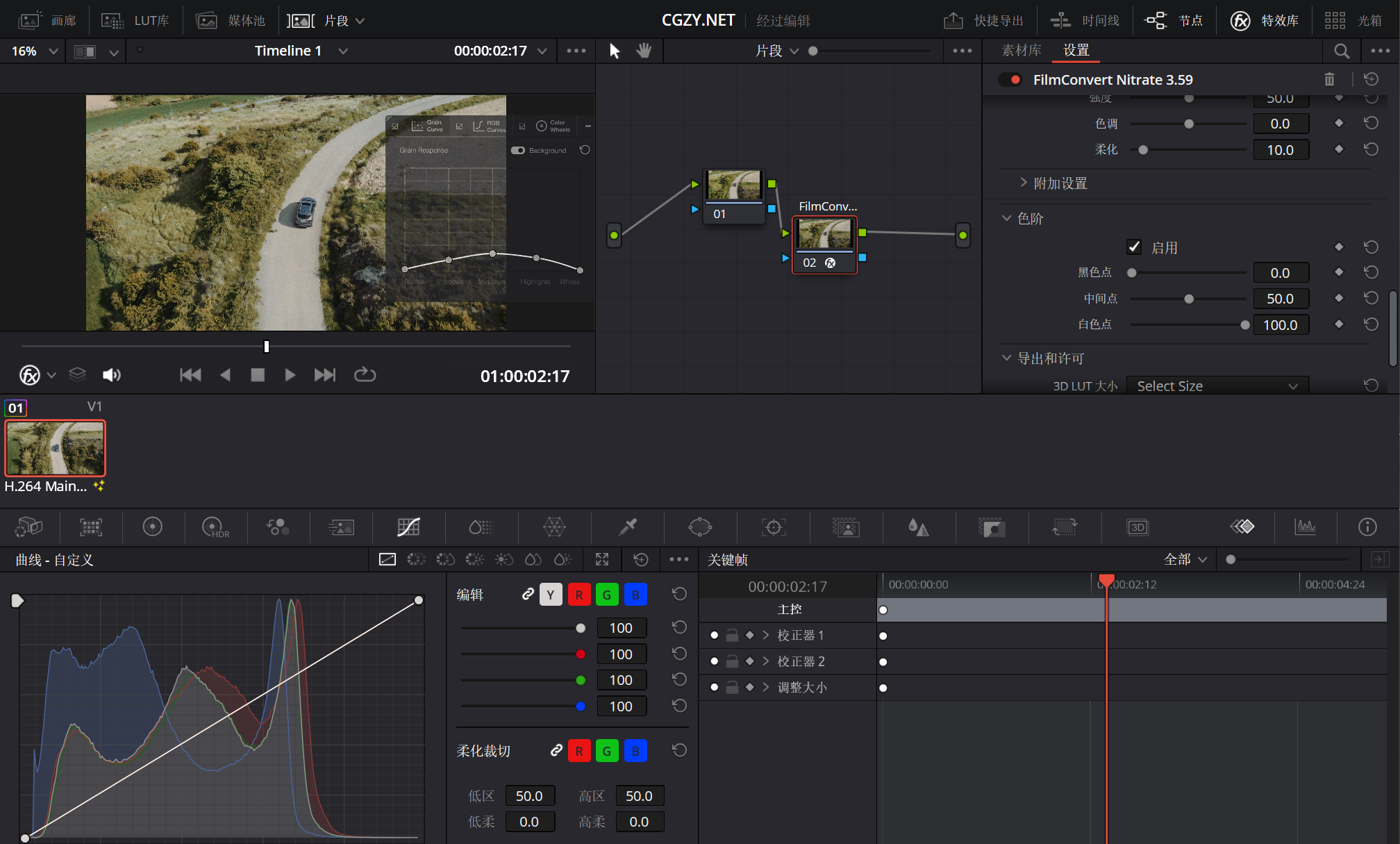Toggle FilmConvert Nitrate effect on/off switch
Viewport: 1400px width, 844px height.
1010,79
